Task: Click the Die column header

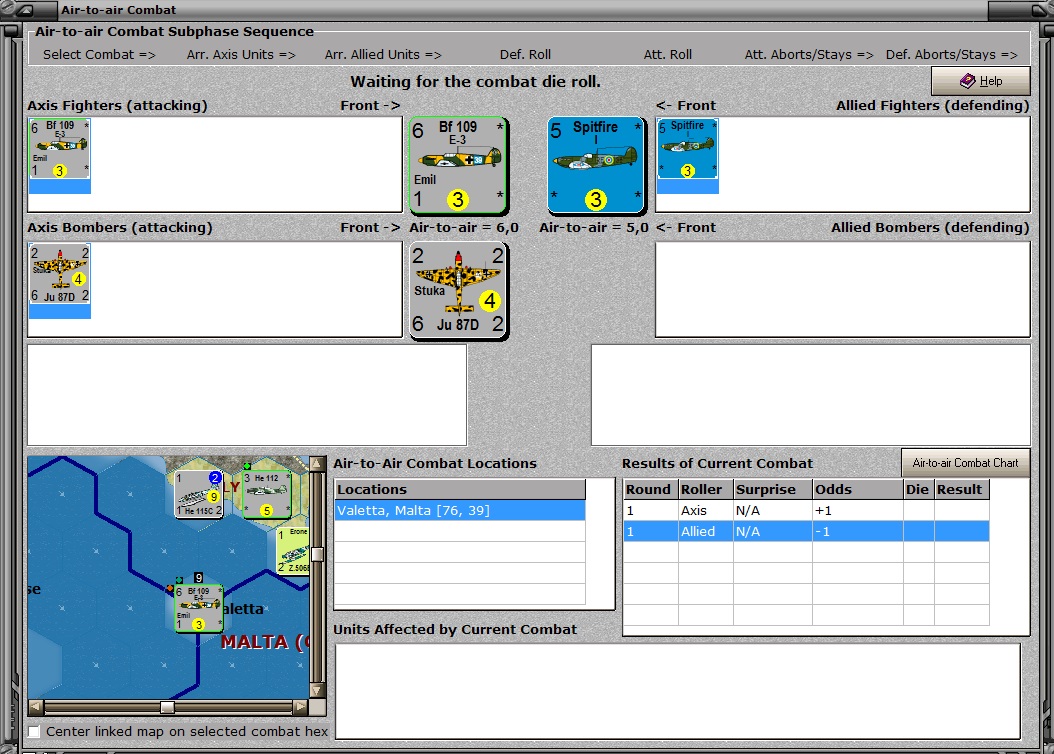Action: pyautogui.click(x=918, y=489)
